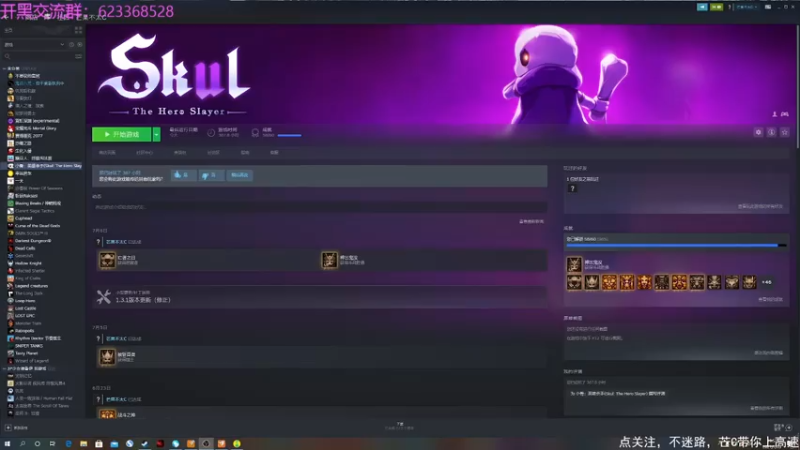The width and height of the screenshot is (800, 450).
Task: Open the second tab under the Play button
Action: click(x=144, y=153)
